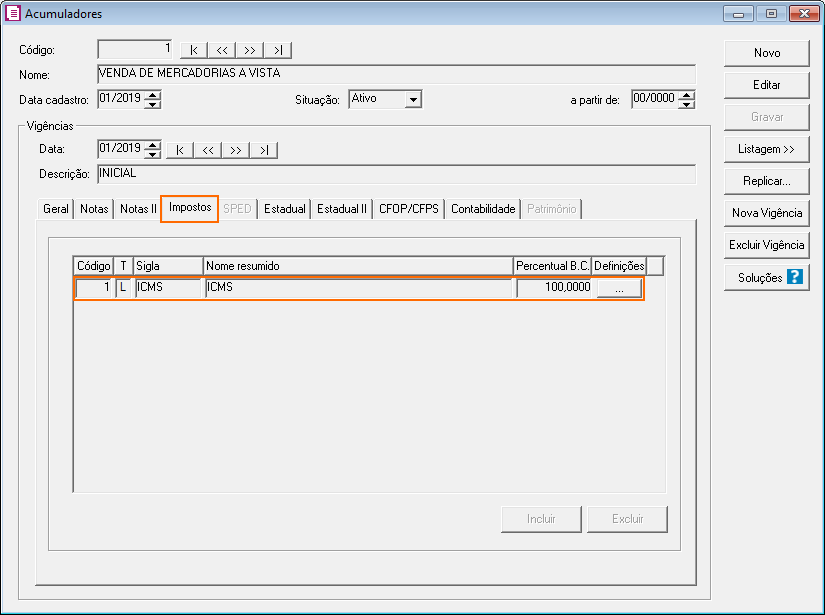This screenshot has height=615, width=825.
Task: Go to next record next to Código
Action: (x=250, y=50)
